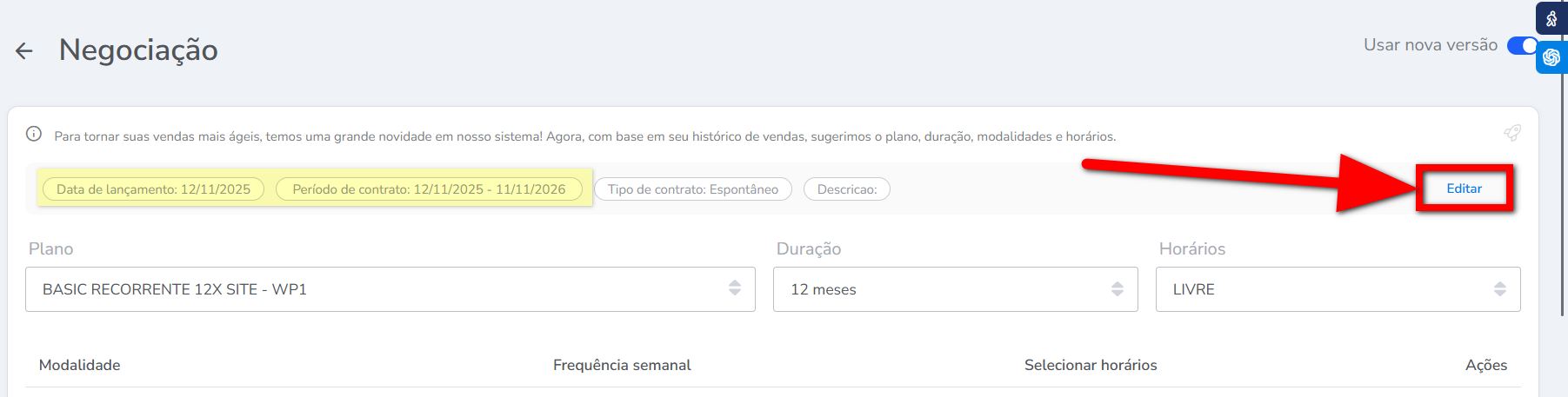This screenshot has height=397, width=1568.
Task: Open the Plano dropdown
Action: [x=390, y=289]
